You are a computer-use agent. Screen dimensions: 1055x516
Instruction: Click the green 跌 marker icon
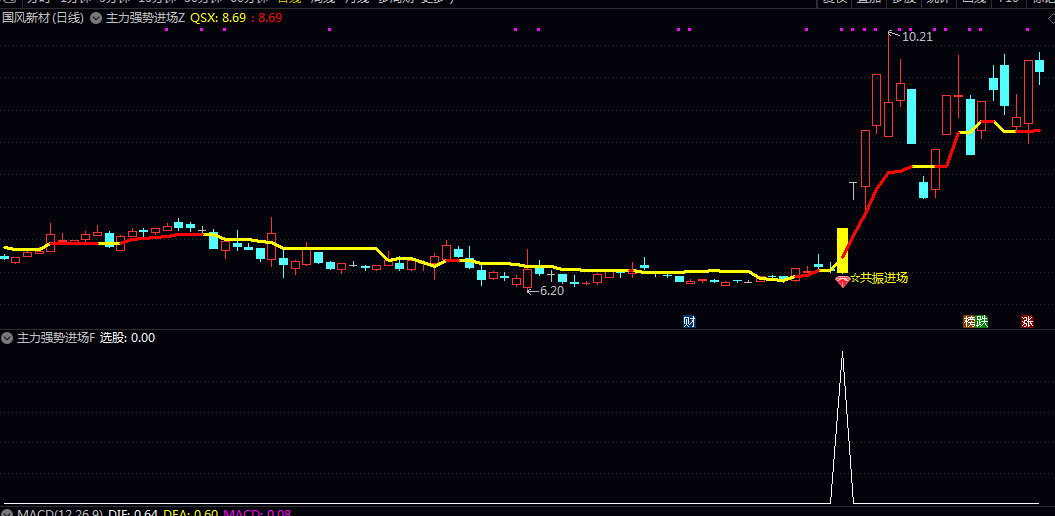tap(981, 321)
